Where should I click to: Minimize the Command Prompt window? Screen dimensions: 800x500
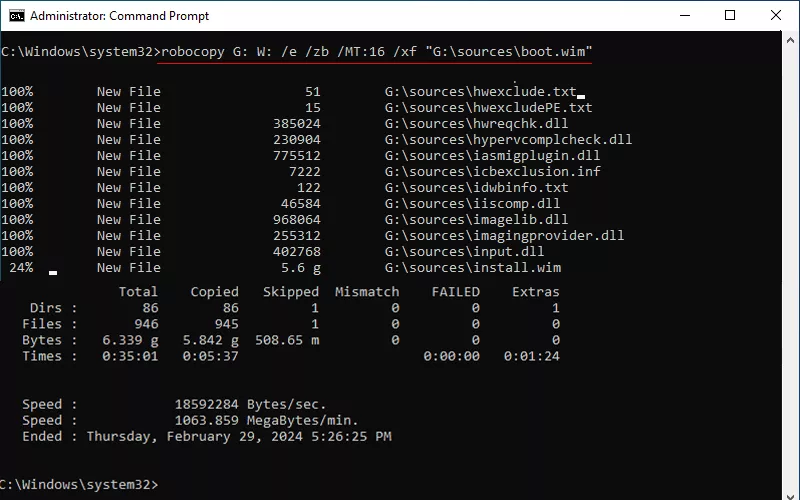click(x=684, y=16)
